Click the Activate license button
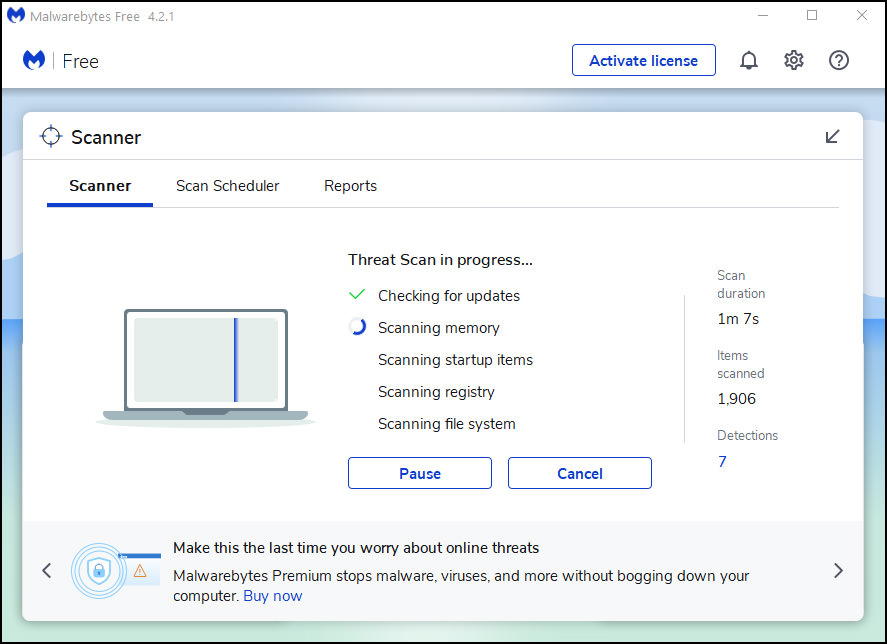This screenshot has width=887, height=644. point(643,60)
